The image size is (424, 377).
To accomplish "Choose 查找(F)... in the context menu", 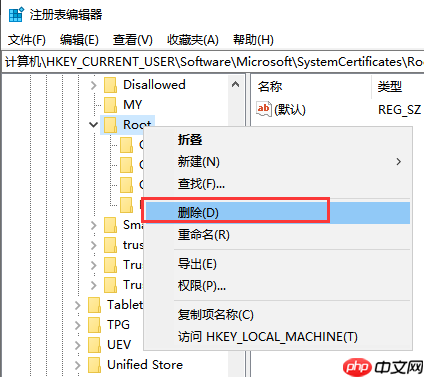I will click(278, 184).
